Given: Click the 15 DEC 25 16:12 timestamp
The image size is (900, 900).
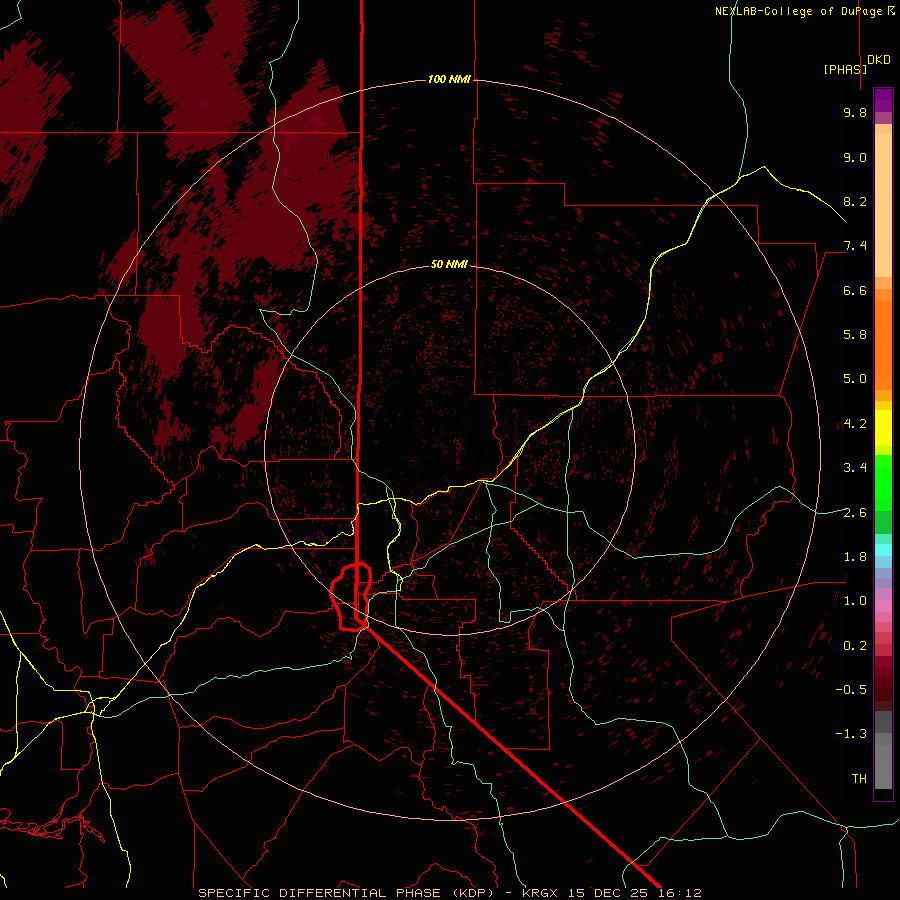Looking at the screenshot, I should pyautogui.click(x=635, y=893).
